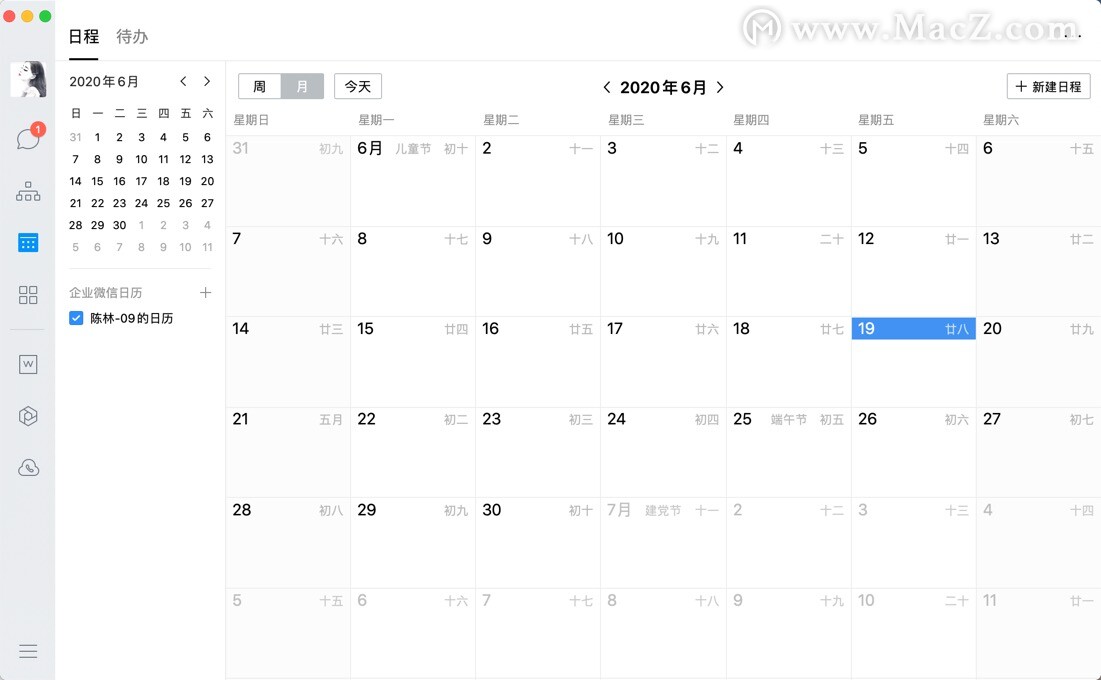Viewport: 1101px width, 680px height.
Task: Select June 21 五月 cell
Action: click(x=288, y=452)
